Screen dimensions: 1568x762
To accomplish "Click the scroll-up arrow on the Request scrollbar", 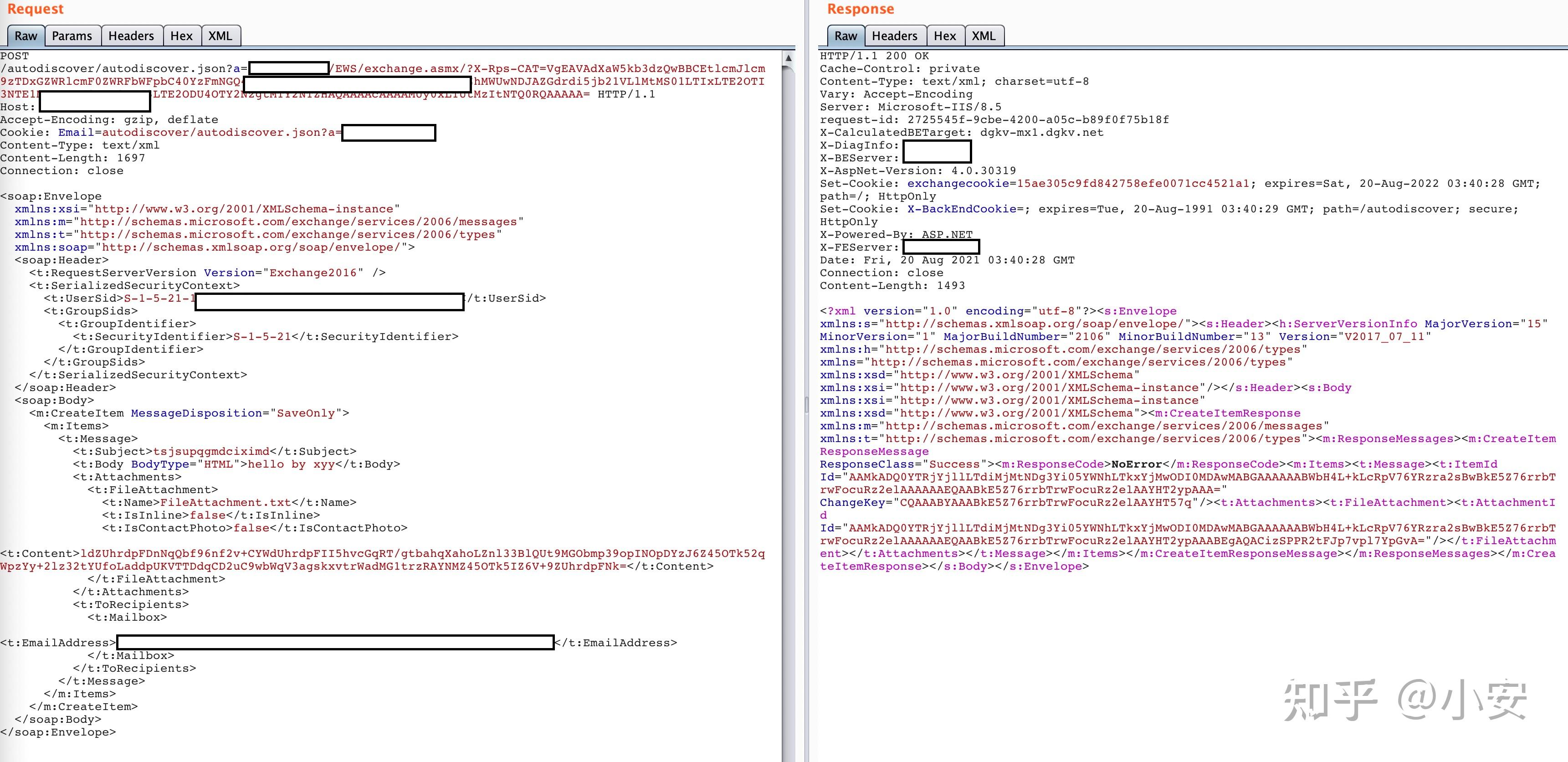I will pos(789,58).
